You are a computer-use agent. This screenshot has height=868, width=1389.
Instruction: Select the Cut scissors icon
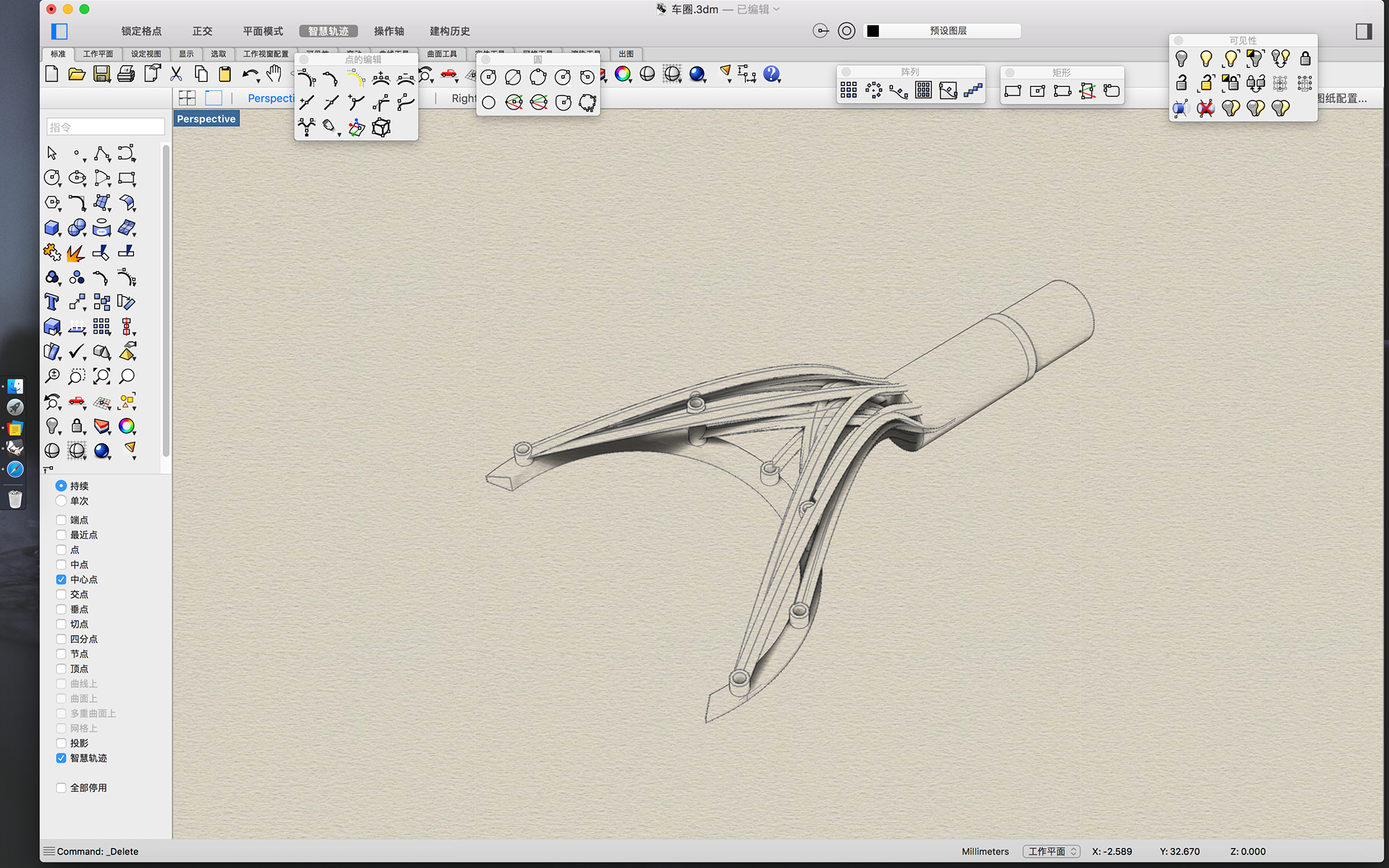point(176,74)
